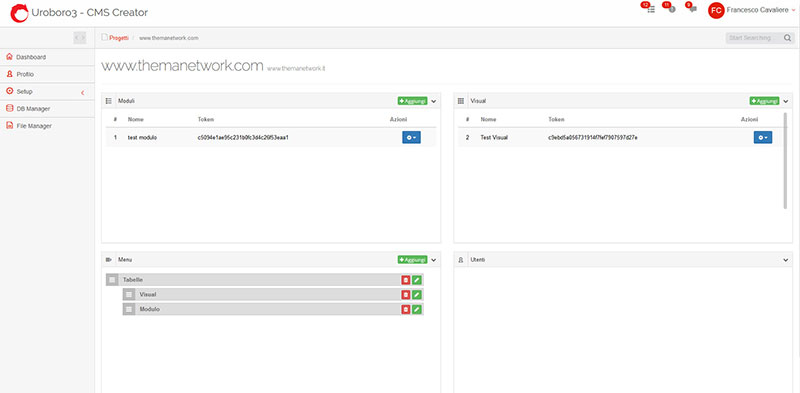Click test modulo token c5094e1ae95c...
Screen dimensions: 800x393
click(243, 138)
